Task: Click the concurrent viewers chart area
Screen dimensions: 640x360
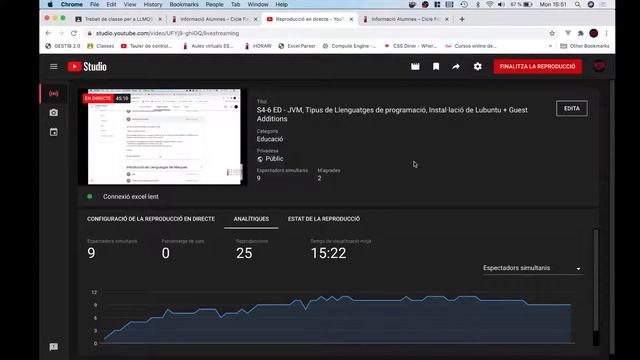Action: (x=337, y=318)
